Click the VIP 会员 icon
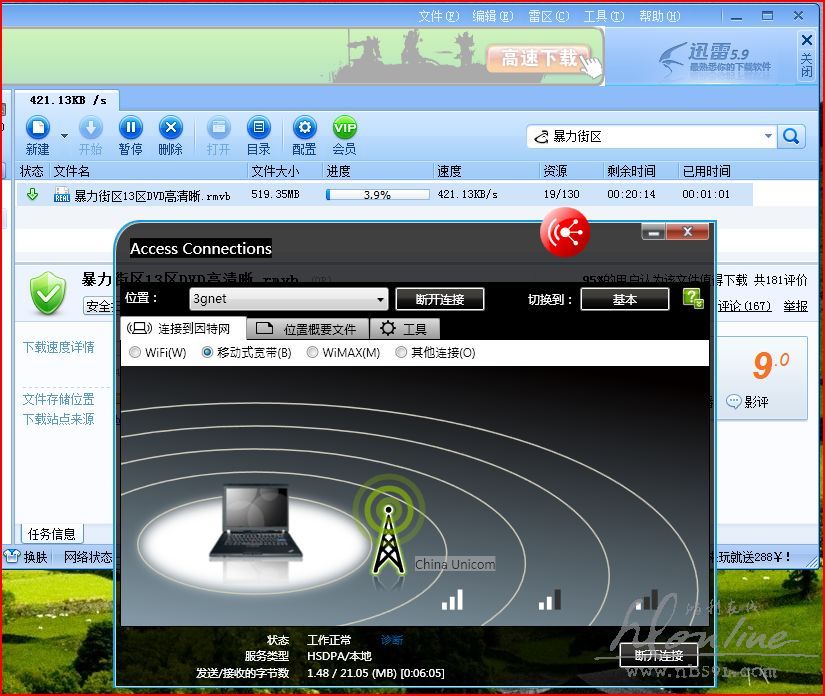 pyautogui.click(x=345, y=128)
